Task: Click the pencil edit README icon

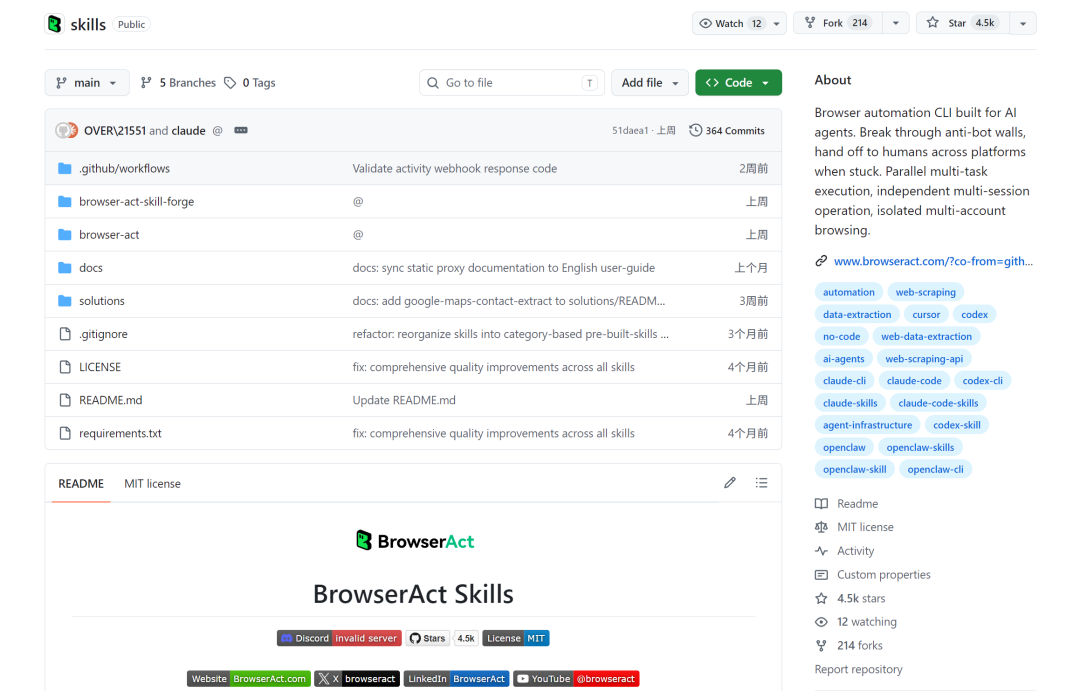Action: click(729, 483)
